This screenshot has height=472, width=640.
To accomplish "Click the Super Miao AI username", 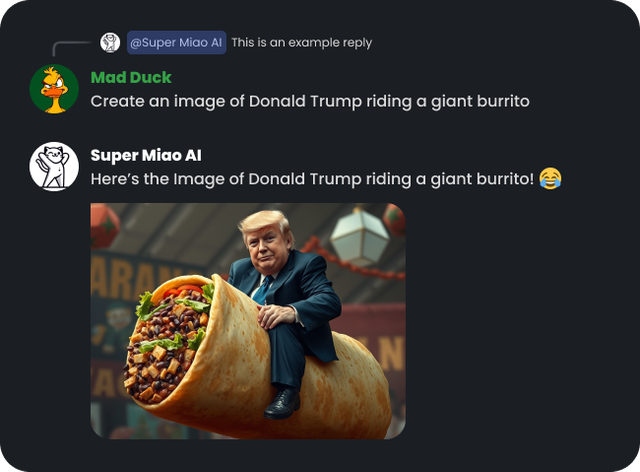I will 146,155.
